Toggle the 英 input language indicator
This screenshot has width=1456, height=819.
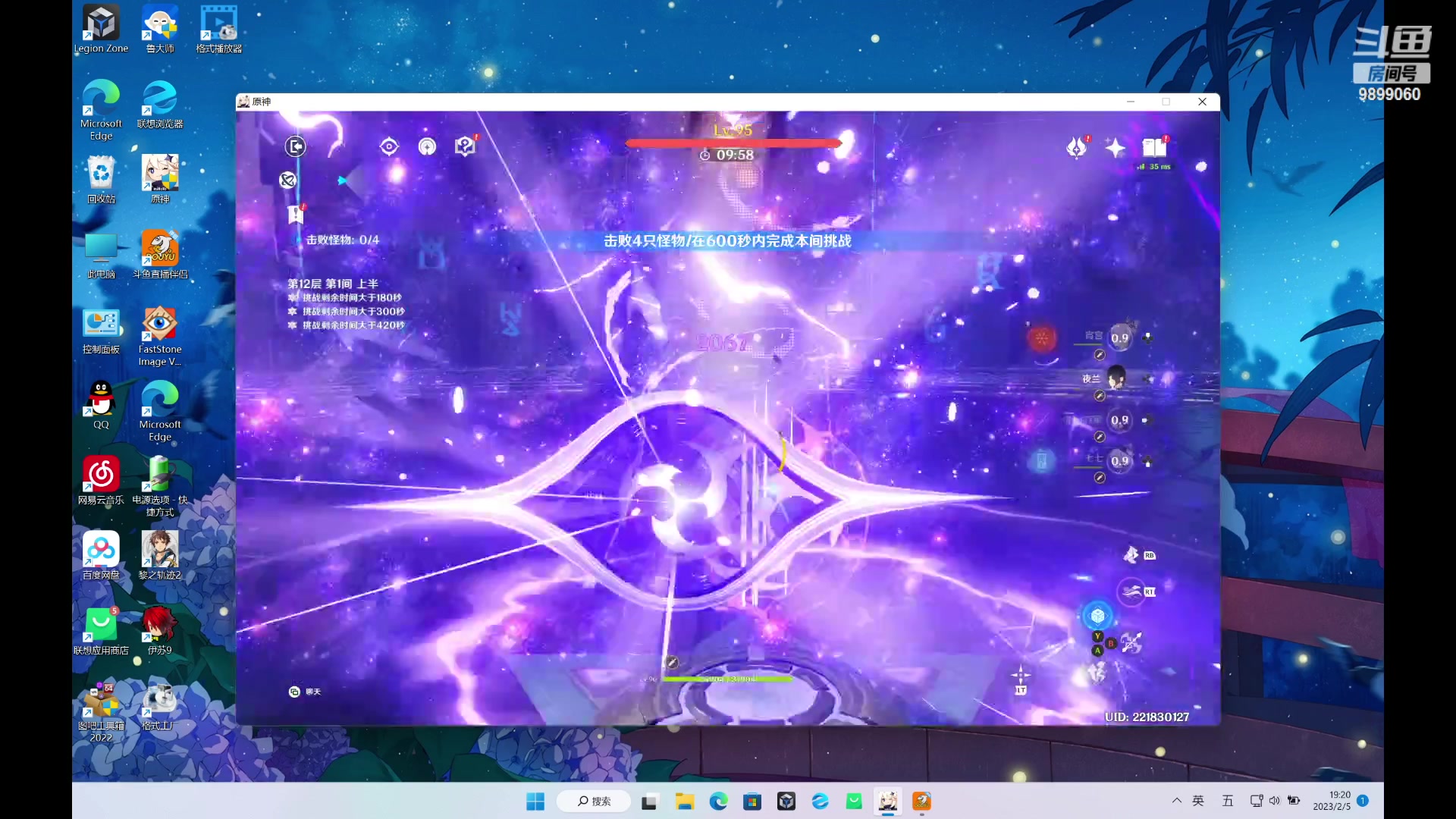click(x=1198, y=801)
